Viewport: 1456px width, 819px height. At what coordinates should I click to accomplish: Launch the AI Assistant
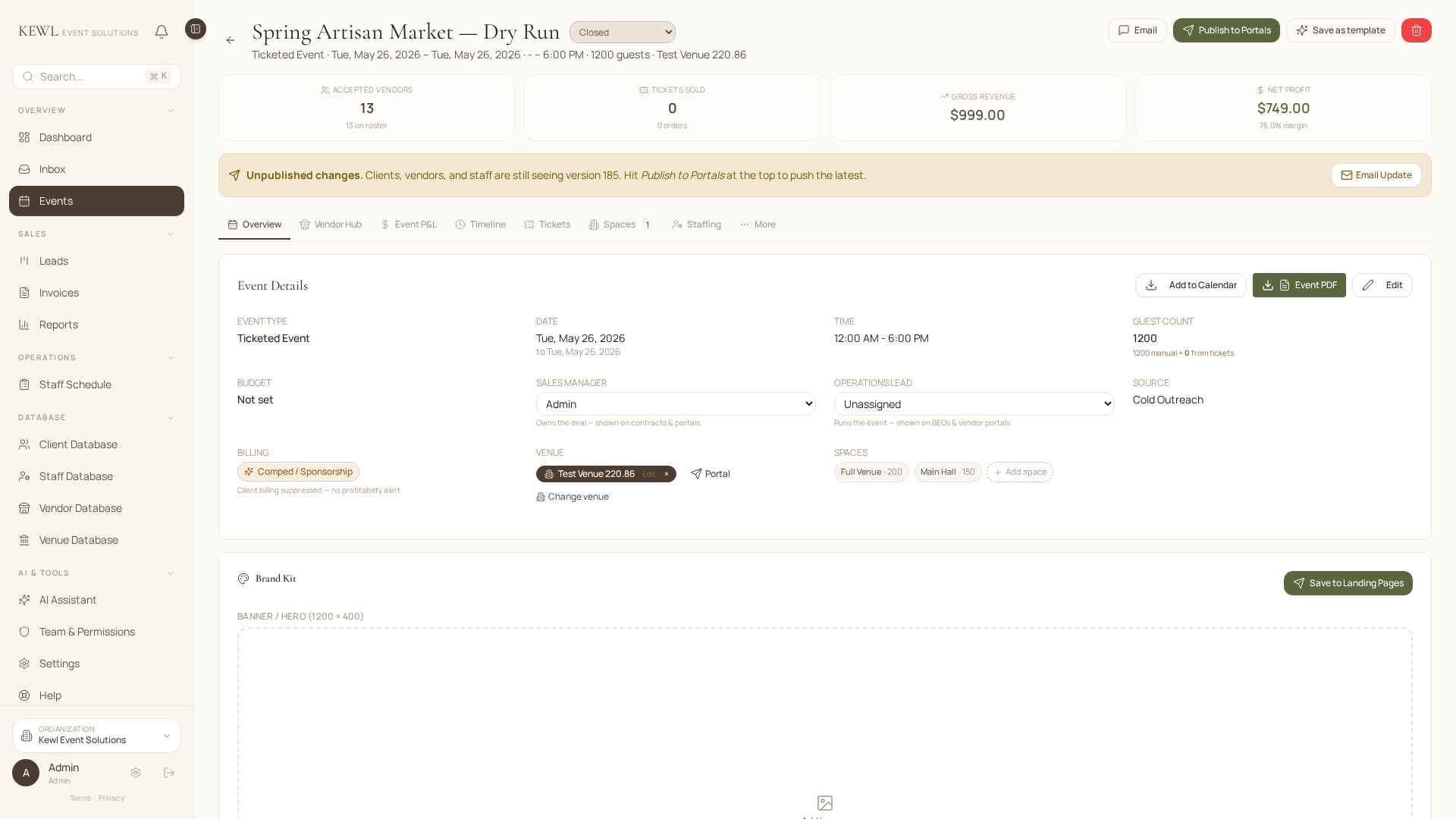pyautogui.click(x=96, y=600)
